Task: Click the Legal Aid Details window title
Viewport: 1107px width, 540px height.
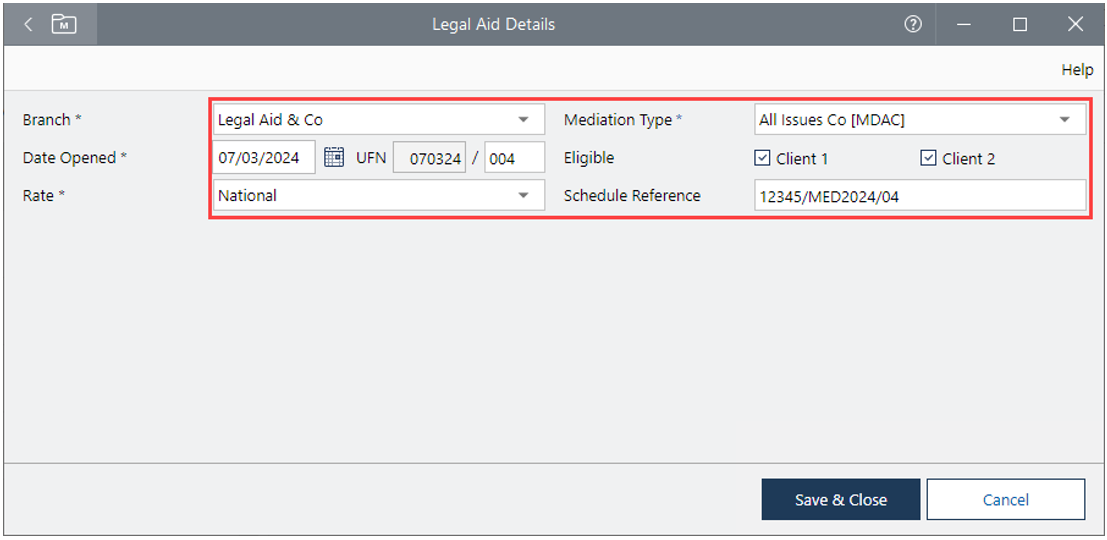Action: click(493, 24)
